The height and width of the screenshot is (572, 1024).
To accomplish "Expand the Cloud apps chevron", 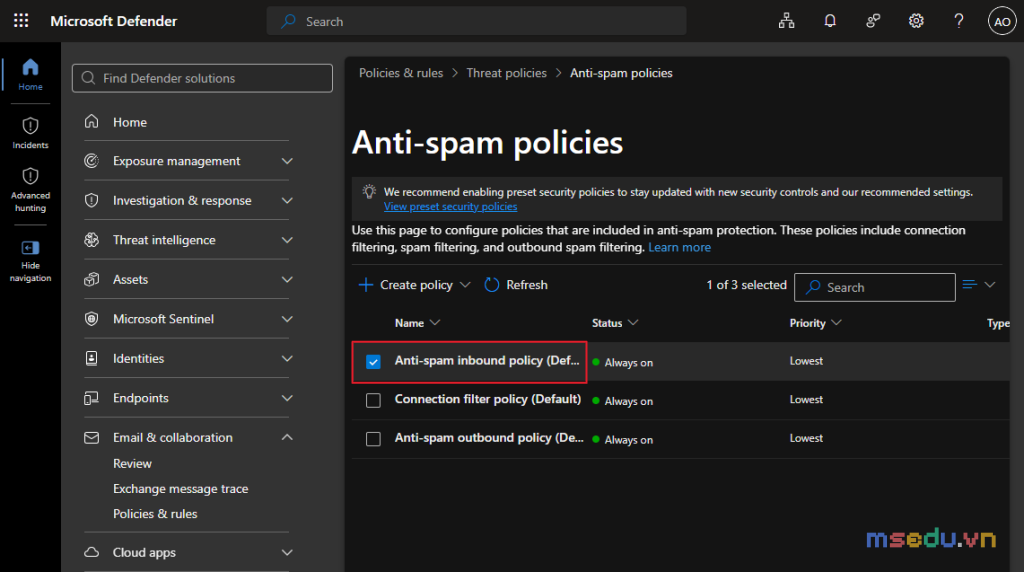I will (287, 552).
